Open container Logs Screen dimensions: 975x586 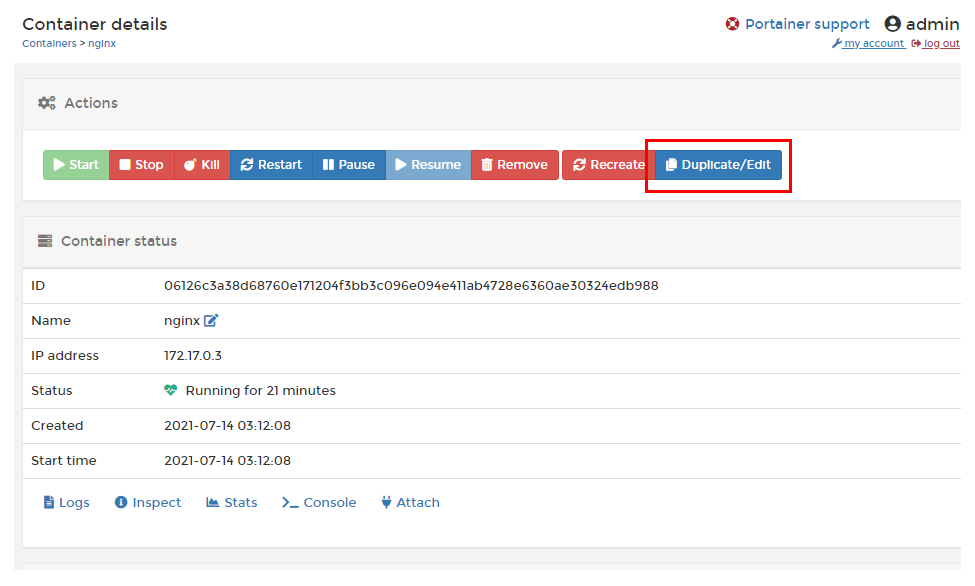(67, 503)
